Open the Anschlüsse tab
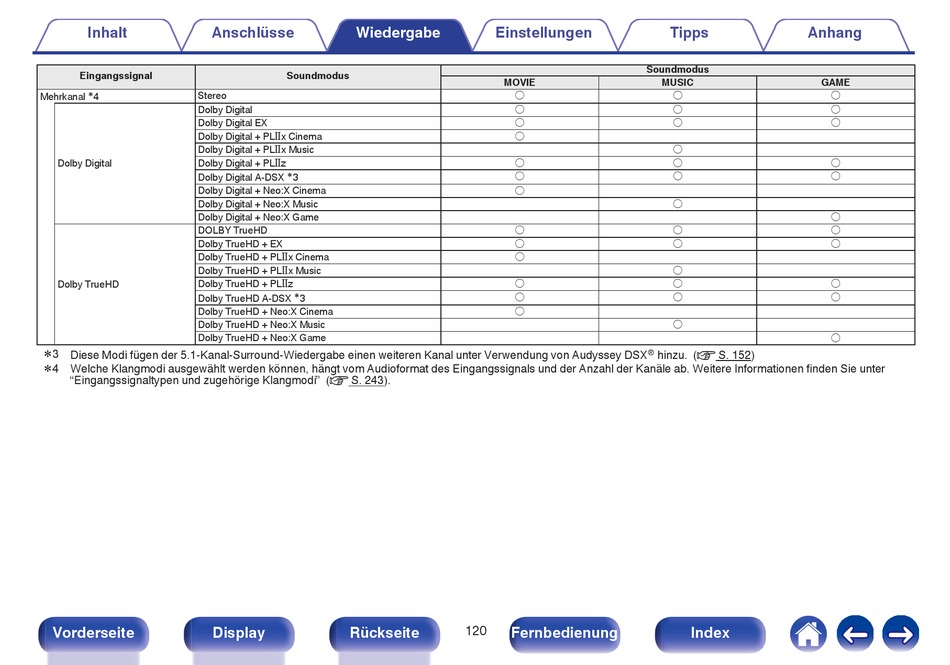Image resolution: width=950 pixels, height=665 pixels. [253, 33]
